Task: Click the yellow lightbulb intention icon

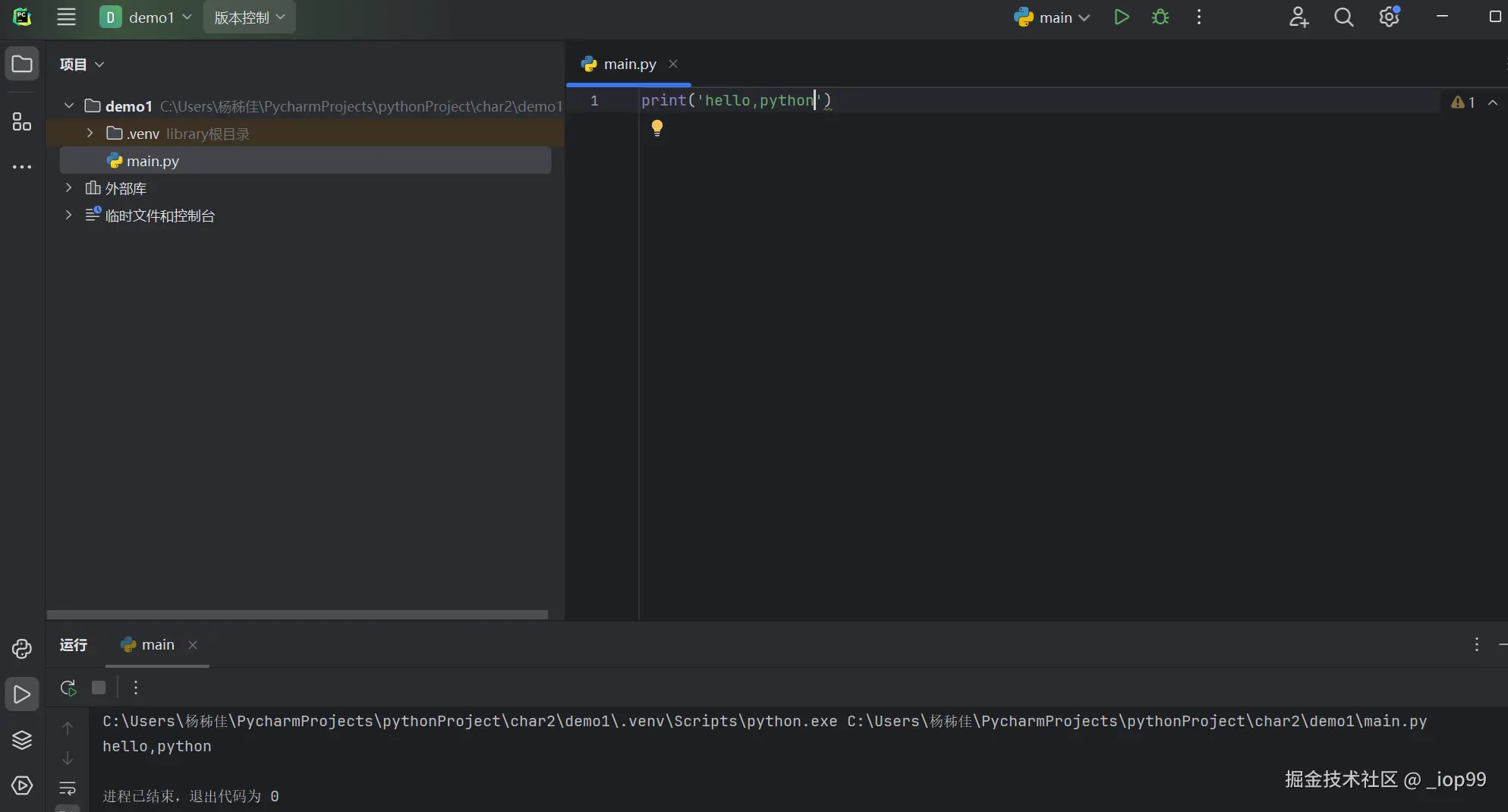Action: point(657,127)
